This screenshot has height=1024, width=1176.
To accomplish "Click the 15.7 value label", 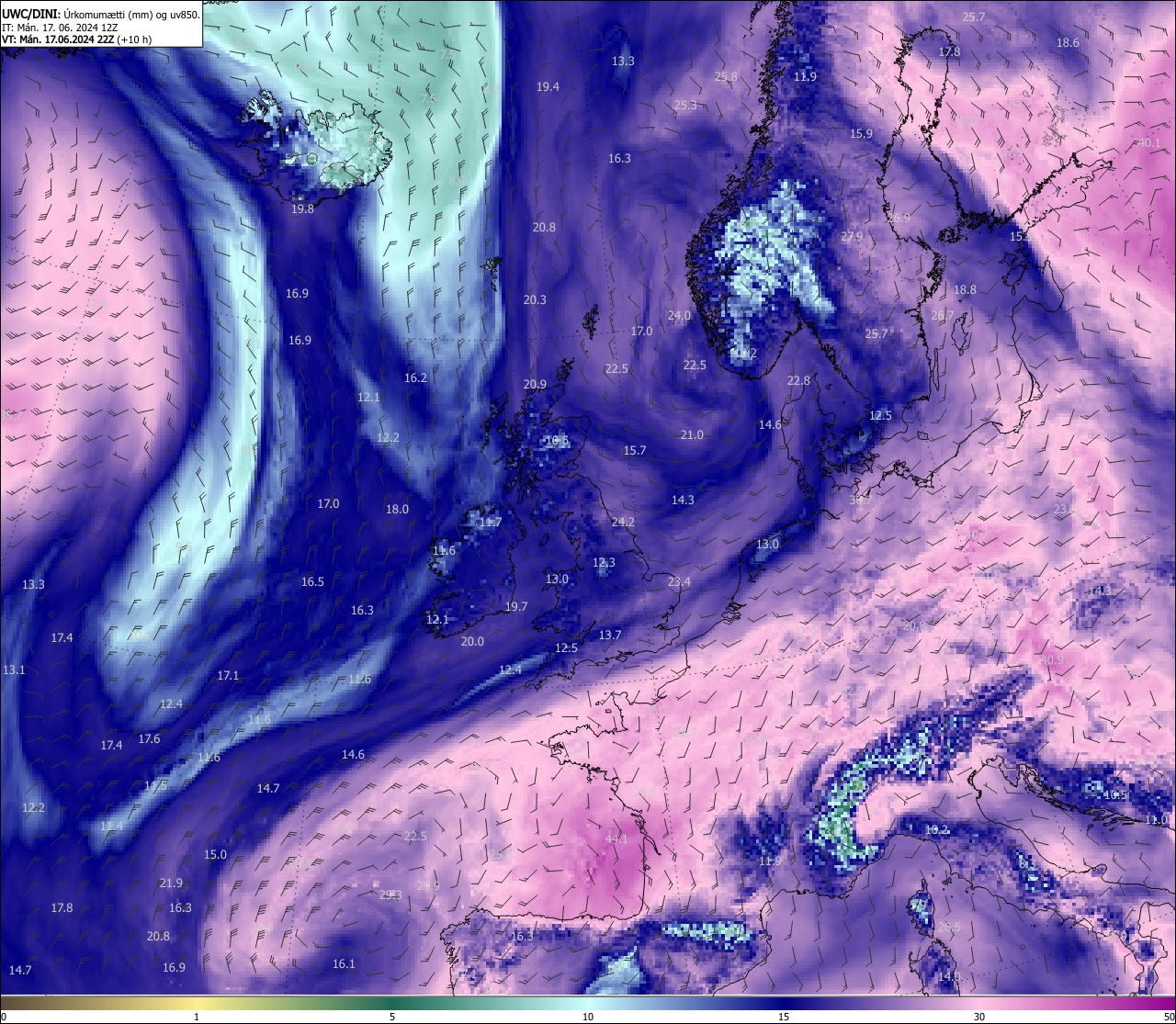I will [x=635, y=450].
